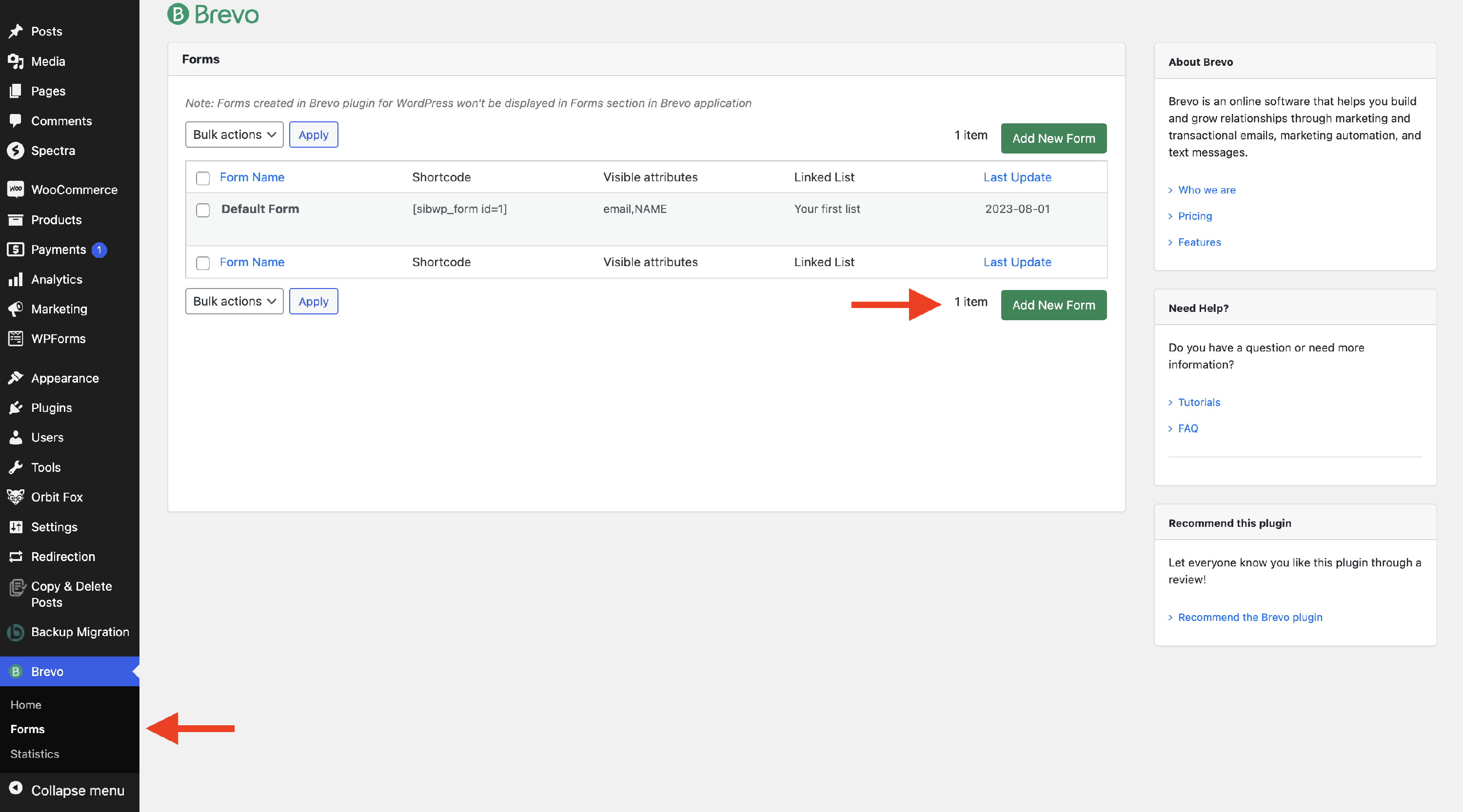Click the WPForms sidebar icon
Viewport: 1463px width, 812px height.
15,339
